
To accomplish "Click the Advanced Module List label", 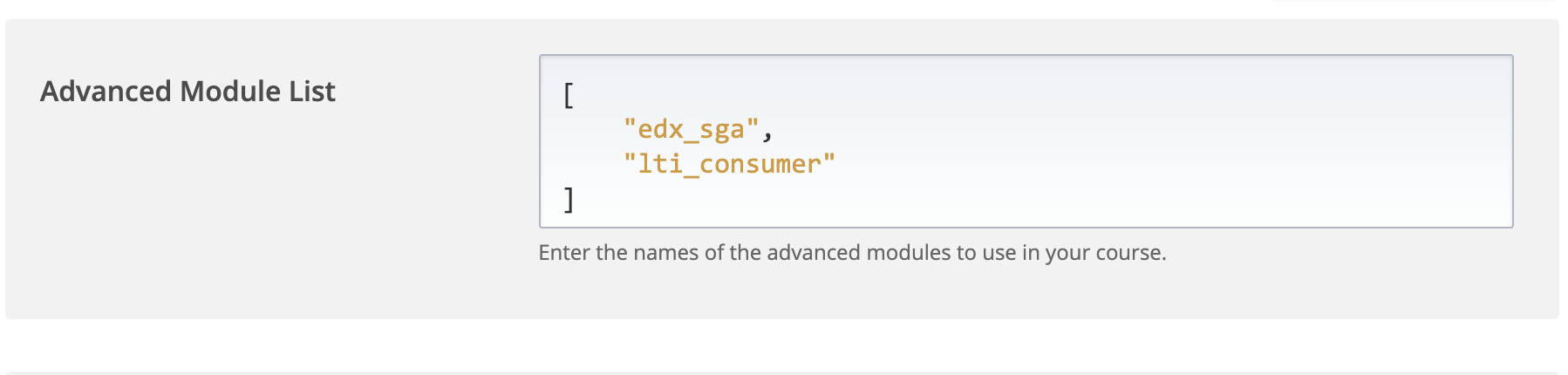I will [x=187, y=92].
